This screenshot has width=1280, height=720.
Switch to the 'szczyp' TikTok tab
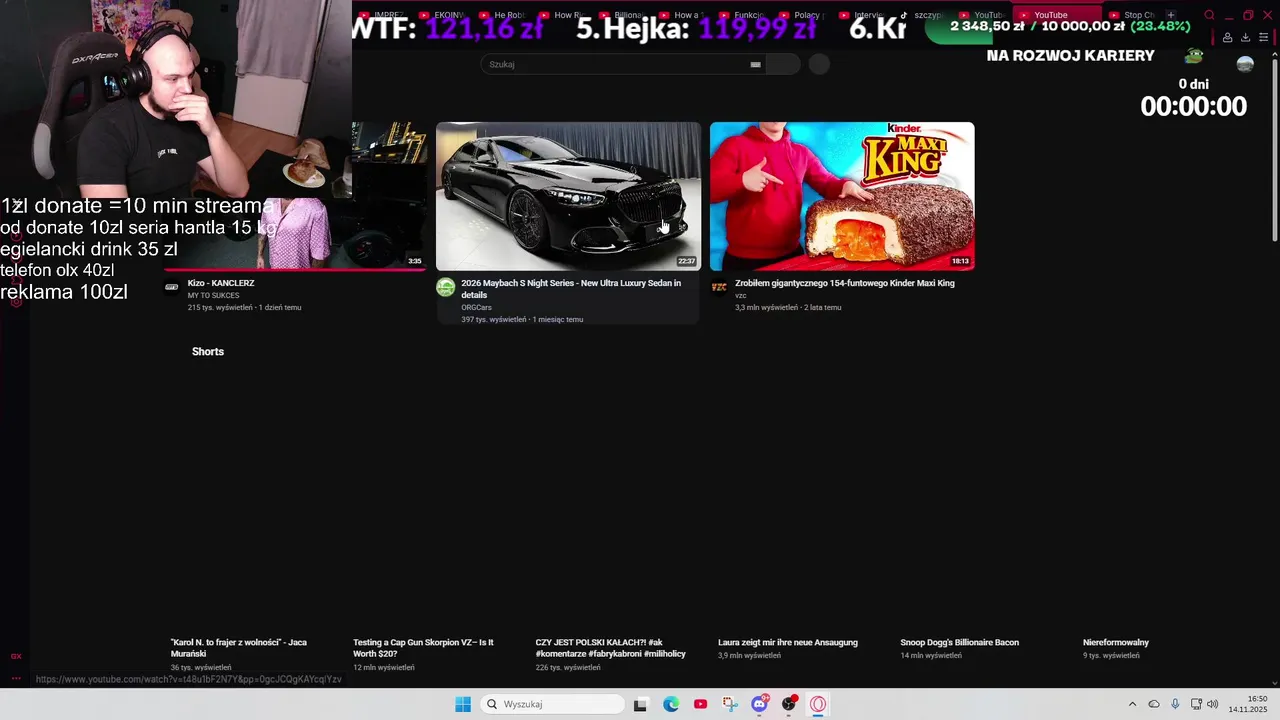pos(922,15)
